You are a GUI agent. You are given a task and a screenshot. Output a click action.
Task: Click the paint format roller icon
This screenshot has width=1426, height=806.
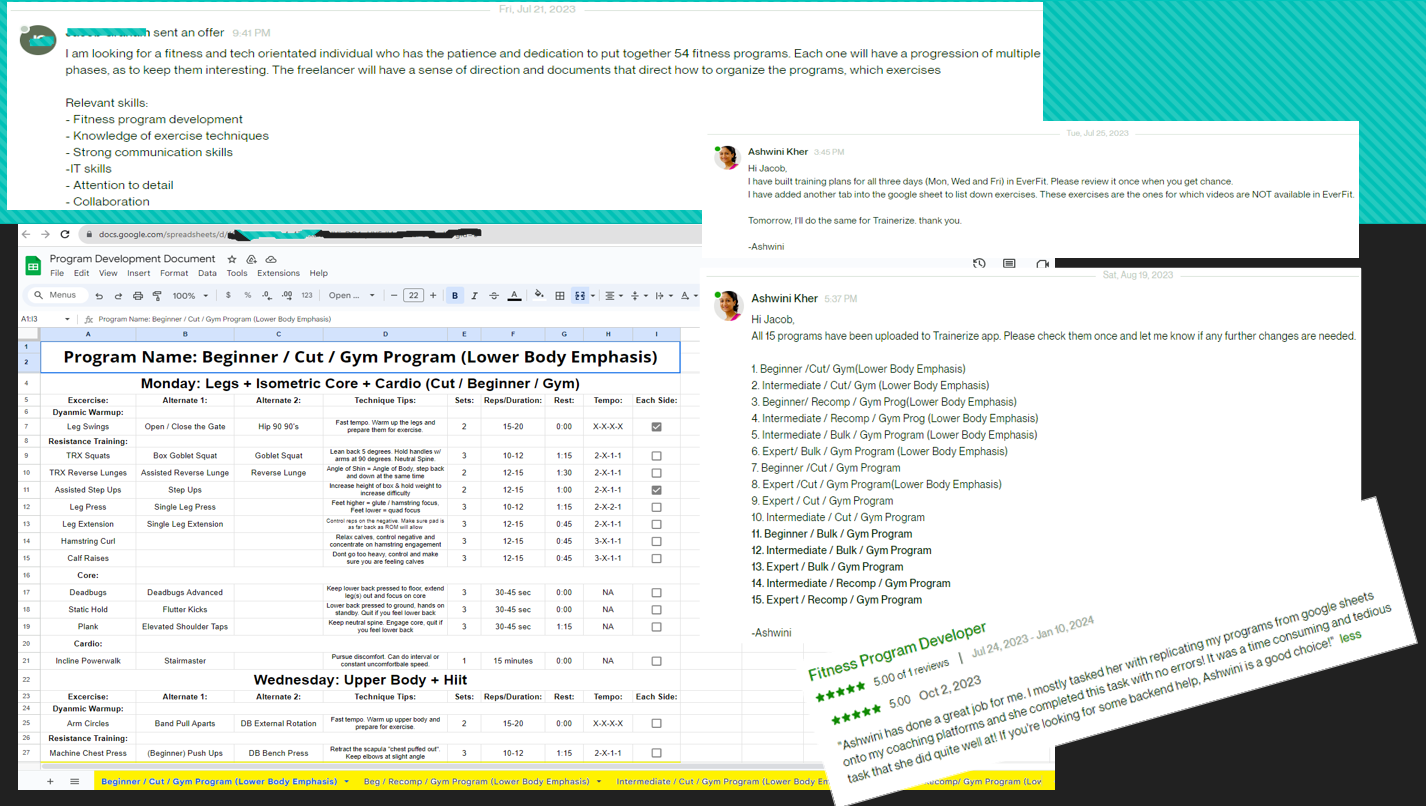157,296
